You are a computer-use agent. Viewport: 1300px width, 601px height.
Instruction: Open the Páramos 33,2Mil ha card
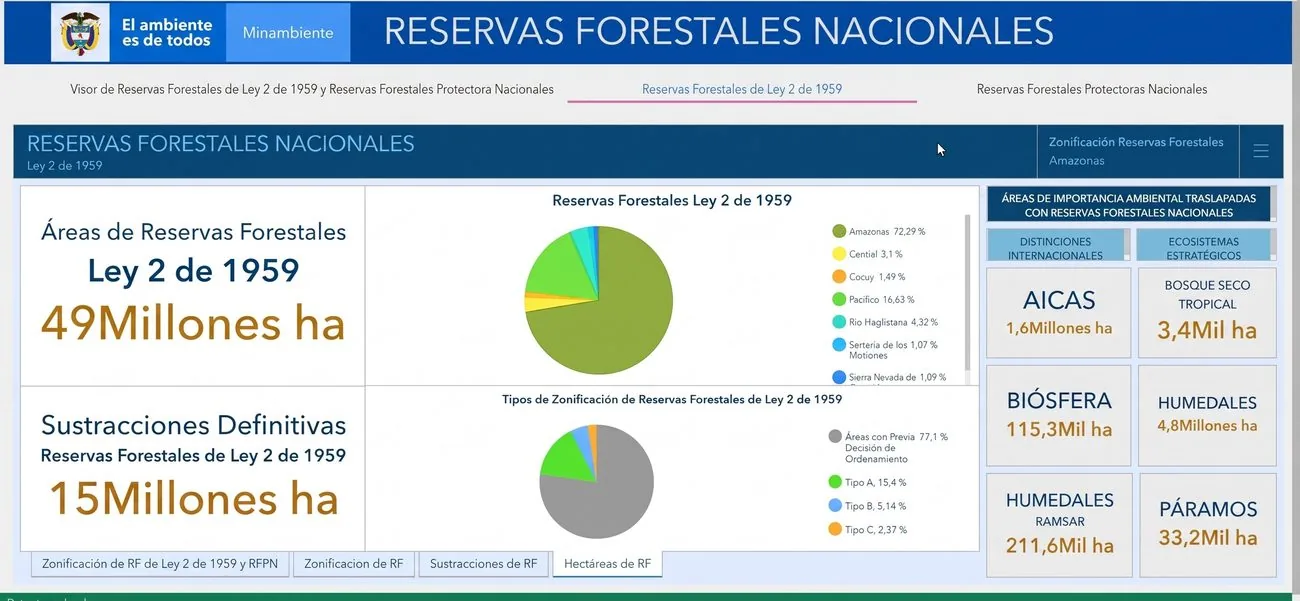point(1207,525)
